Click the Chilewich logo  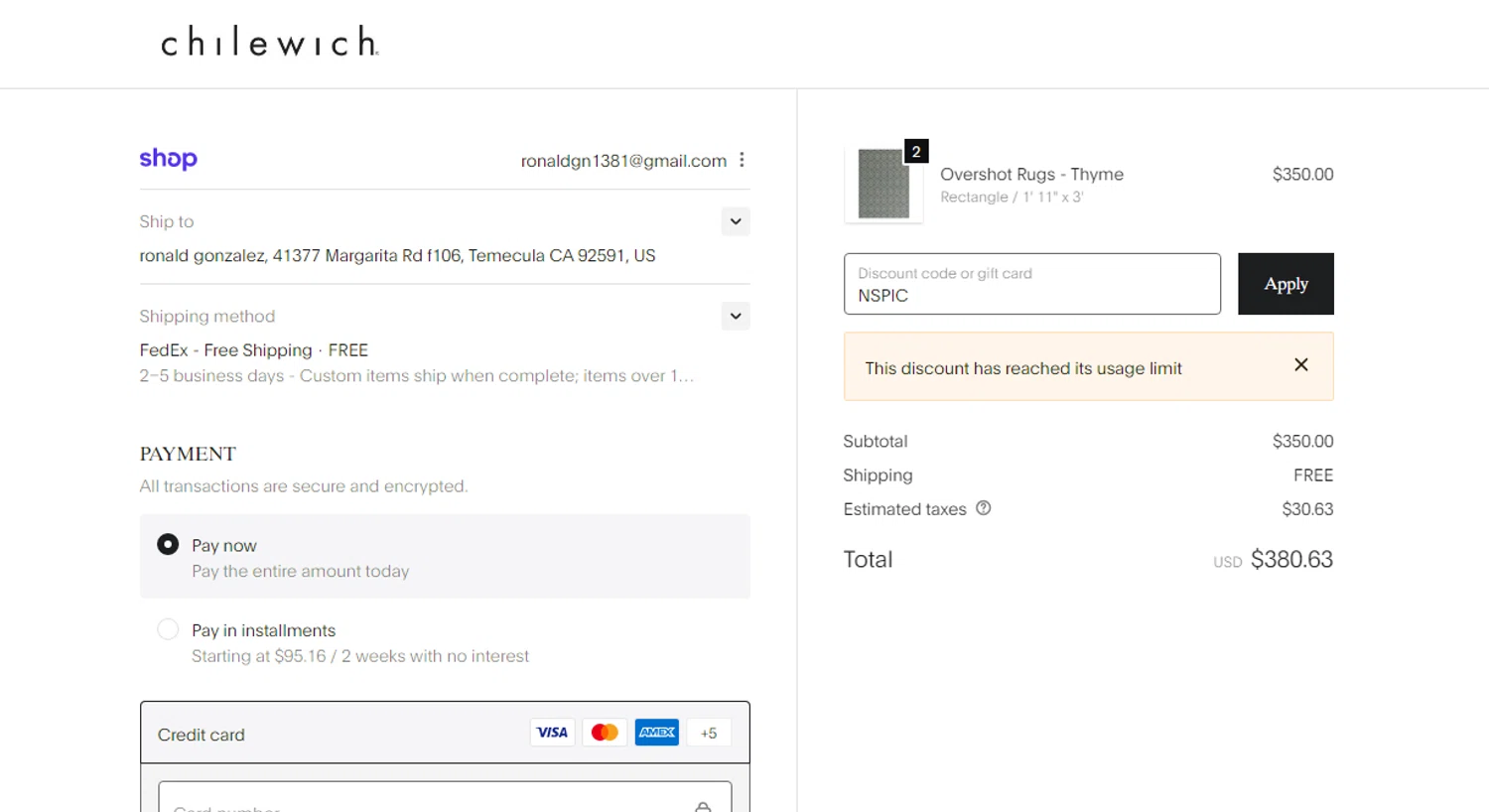point(269,42)
